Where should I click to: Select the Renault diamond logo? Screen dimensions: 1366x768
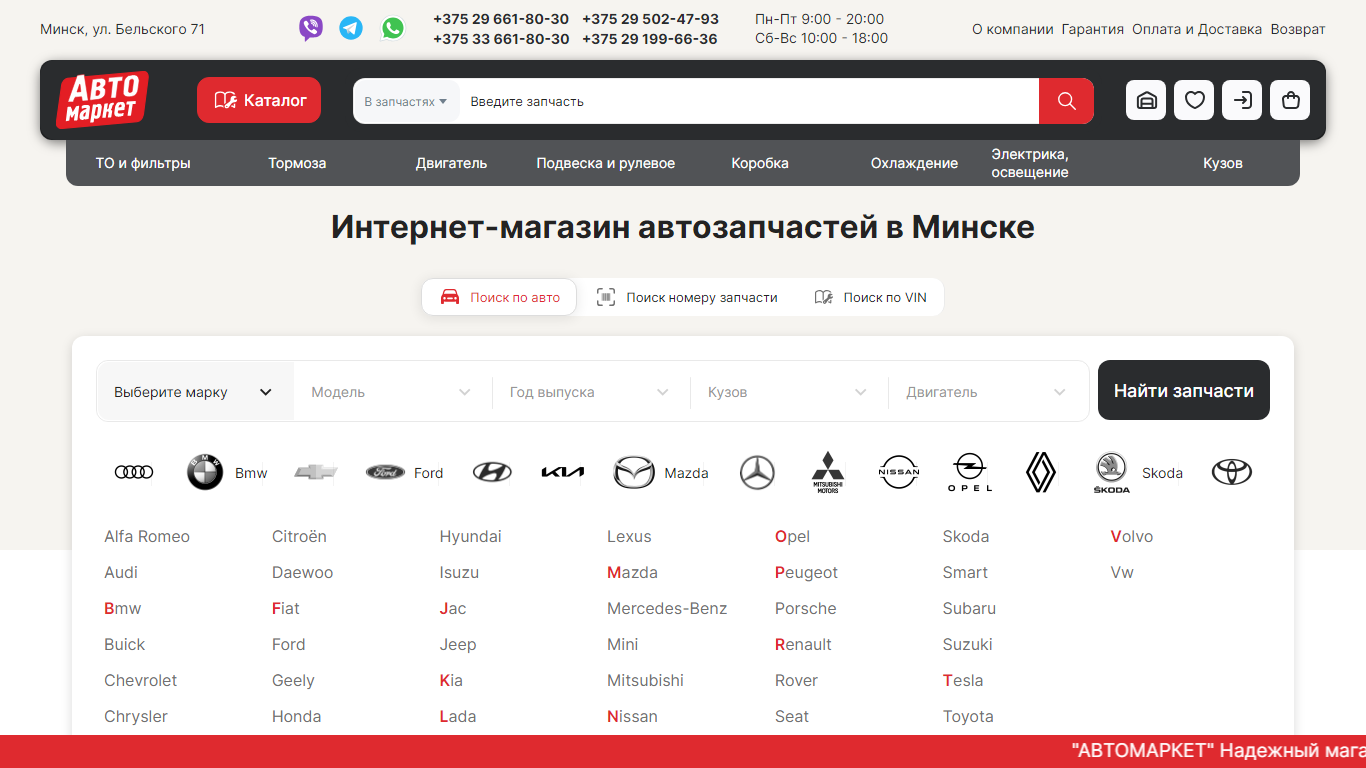coord(1041,472)
